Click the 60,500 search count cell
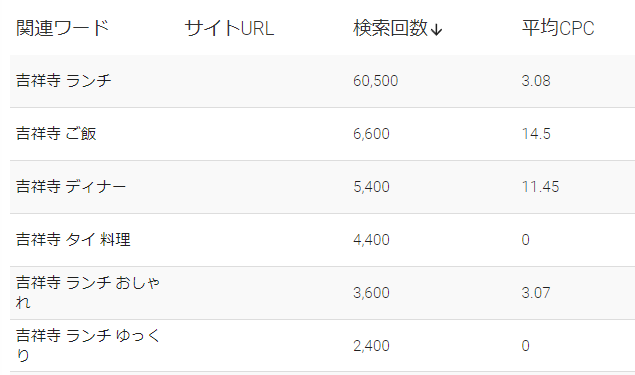This screenshot has width=635, height=375. (375, 81)
